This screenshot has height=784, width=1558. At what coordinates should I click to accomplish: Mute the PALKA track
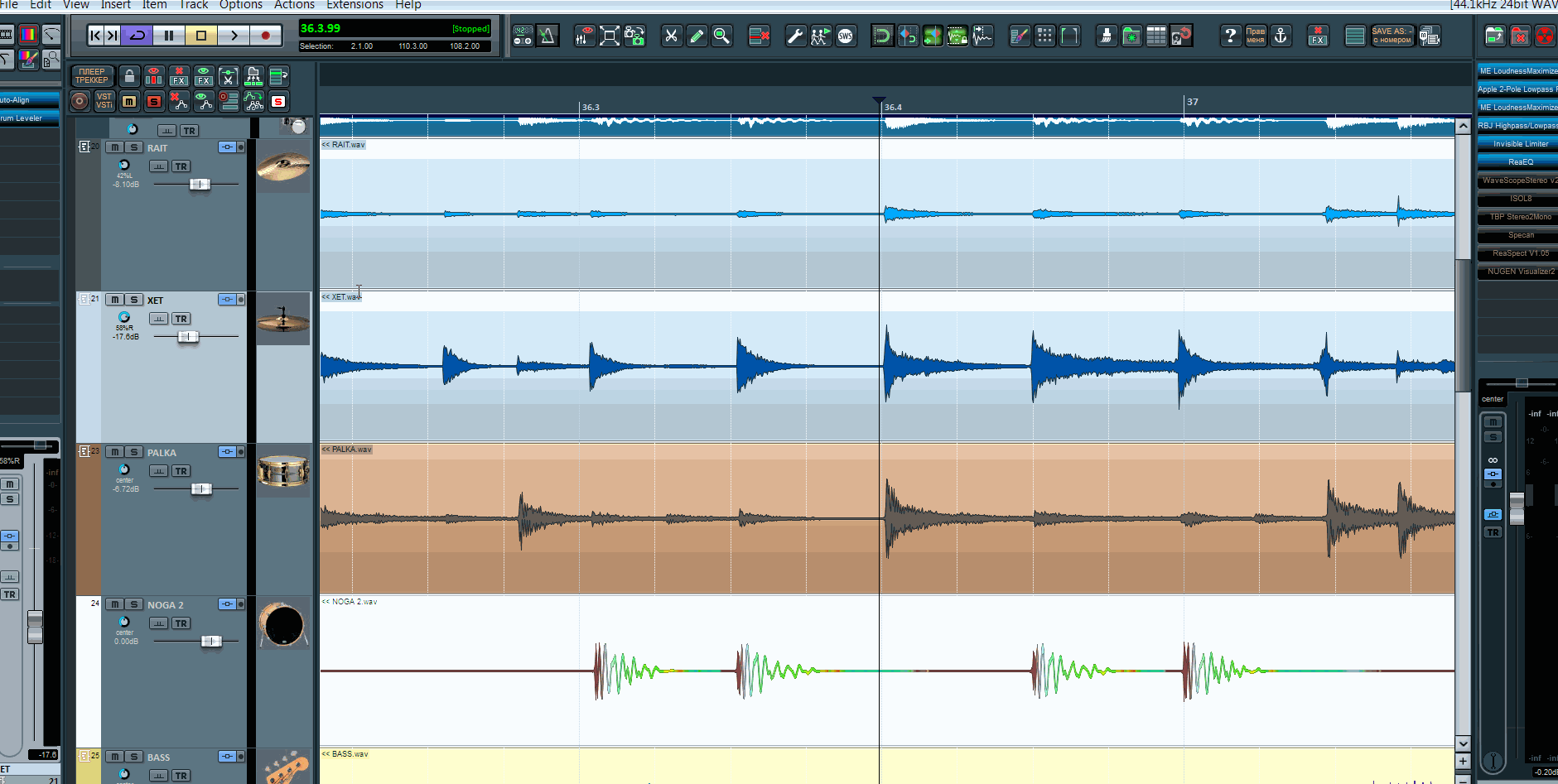coord(114,452)
